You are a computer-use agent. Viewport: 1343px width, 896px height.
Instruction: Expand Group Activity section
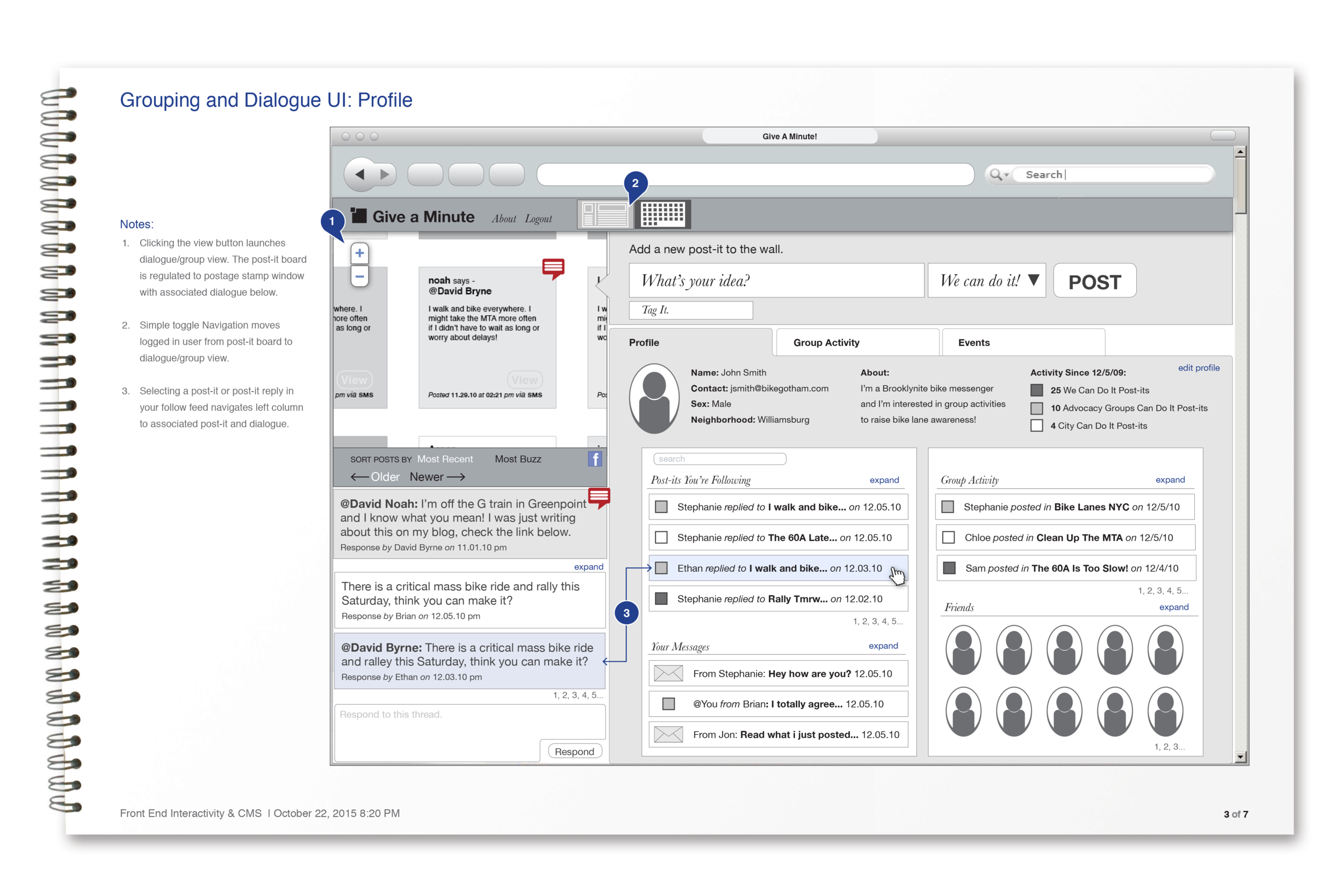click(1170, 480)
